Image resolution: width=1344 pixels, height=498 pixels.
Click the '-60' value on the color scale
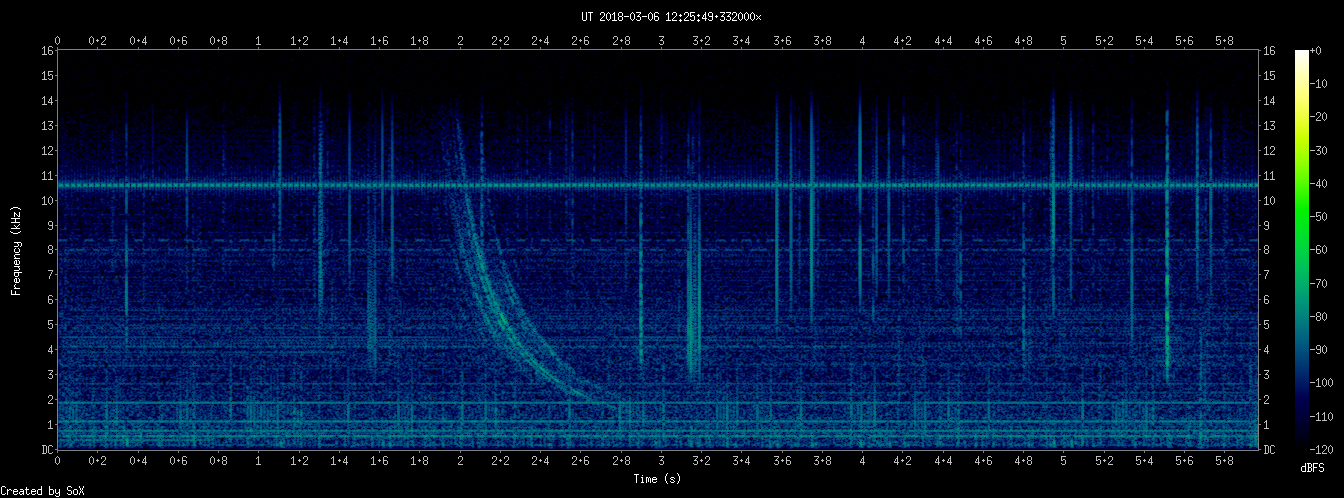pos(1321,250)
